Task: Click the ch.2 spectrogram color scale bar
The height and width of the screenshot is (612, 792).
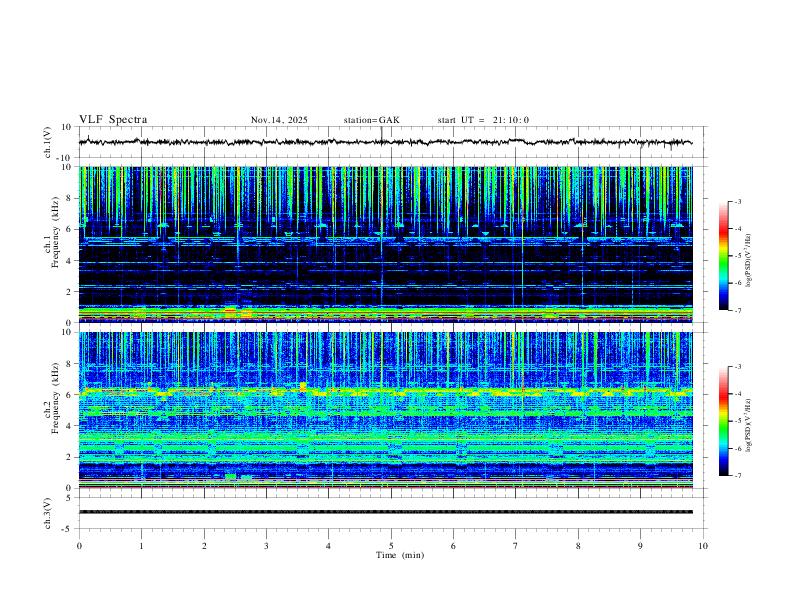Action: point(723,421)
